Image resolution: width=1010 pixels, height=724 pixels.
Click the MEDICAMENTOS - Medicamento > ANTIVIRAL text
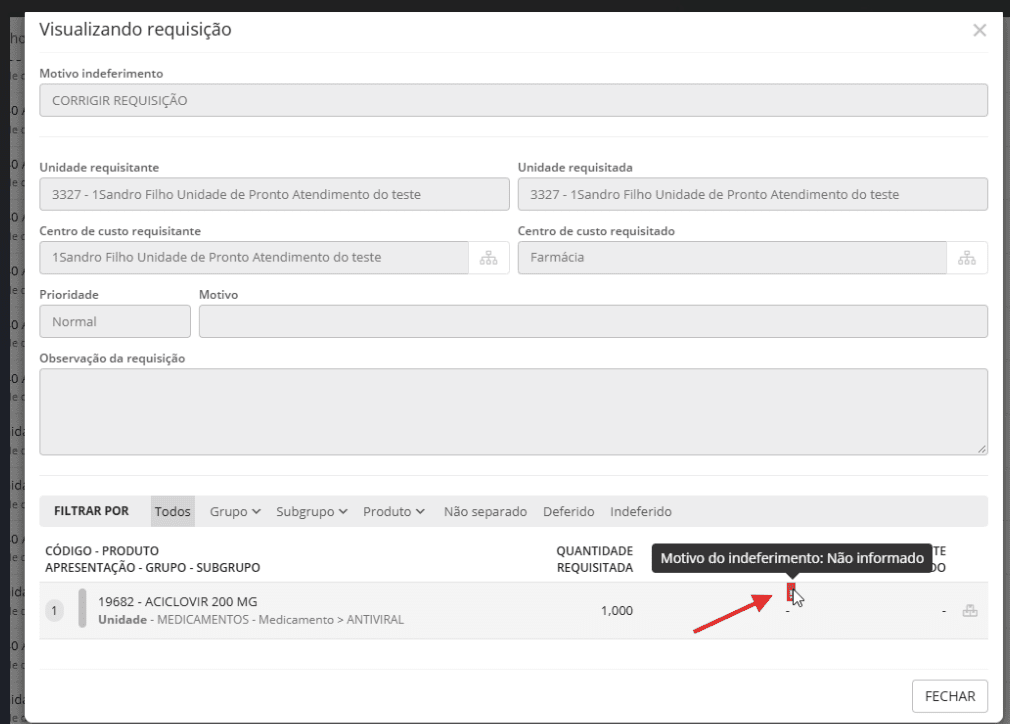pyautogui.click(x=280, y=620)
